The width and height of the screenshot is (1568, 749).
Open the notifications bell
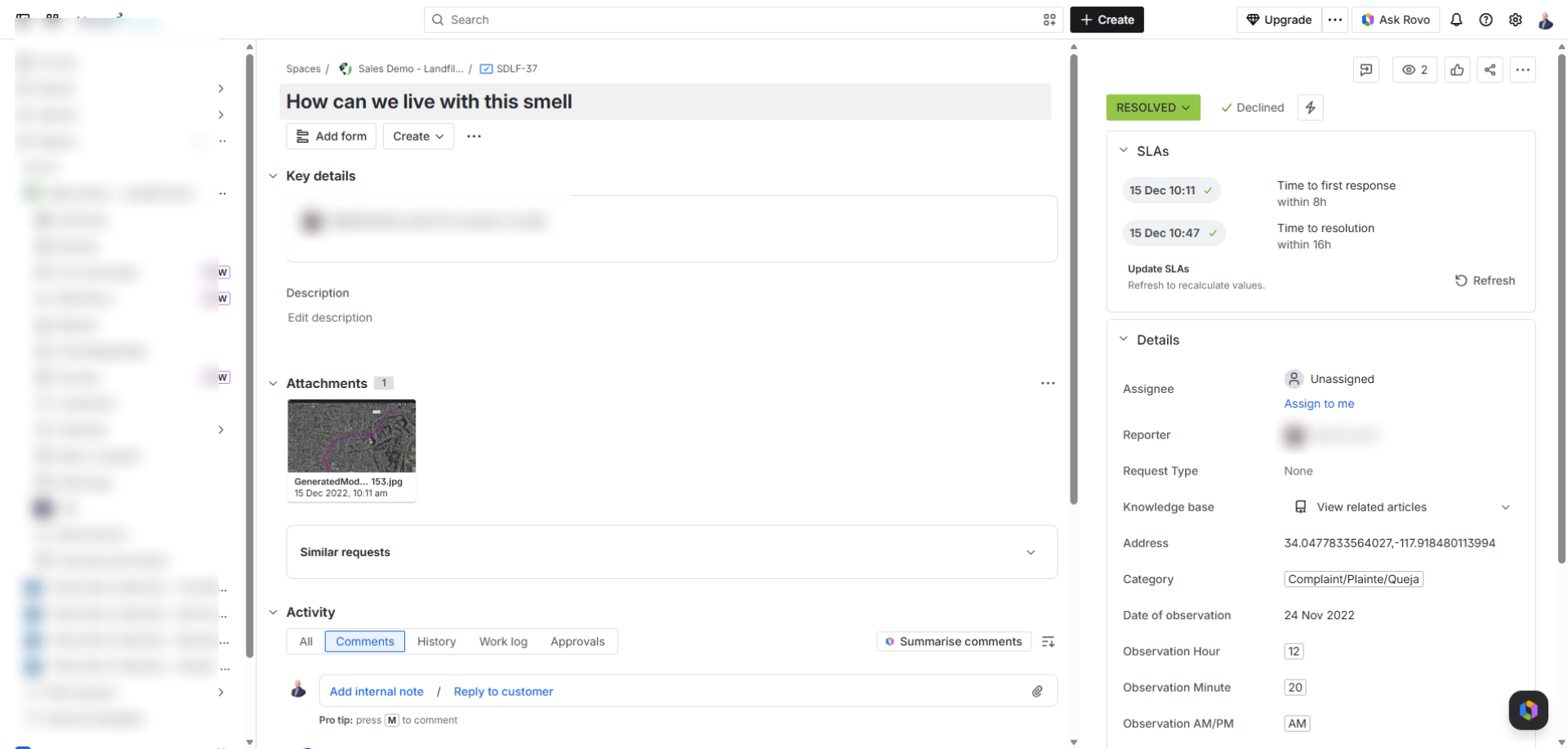pos(1456,20)
